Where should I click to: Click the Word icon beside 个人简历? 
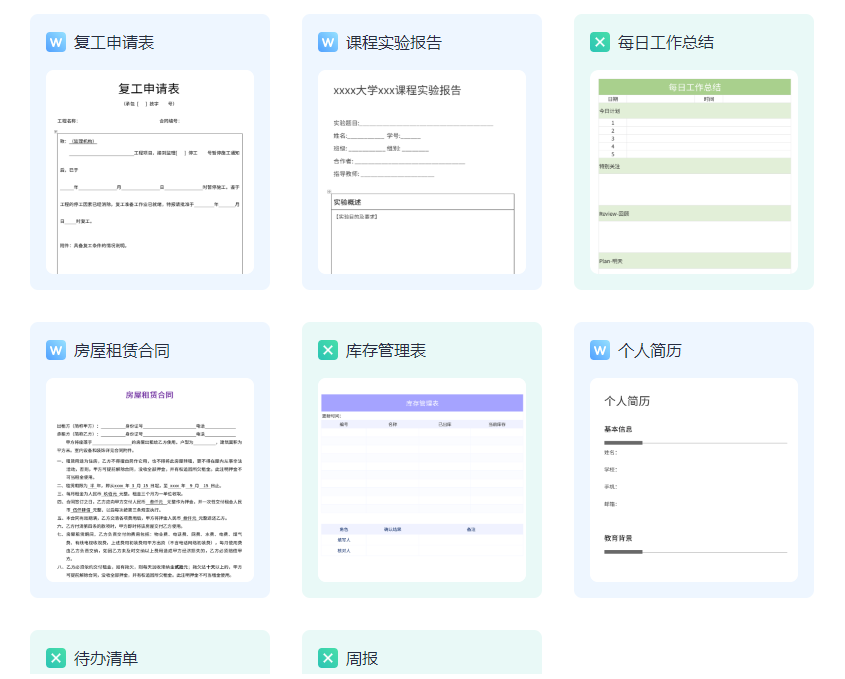(x=600, y=350)
